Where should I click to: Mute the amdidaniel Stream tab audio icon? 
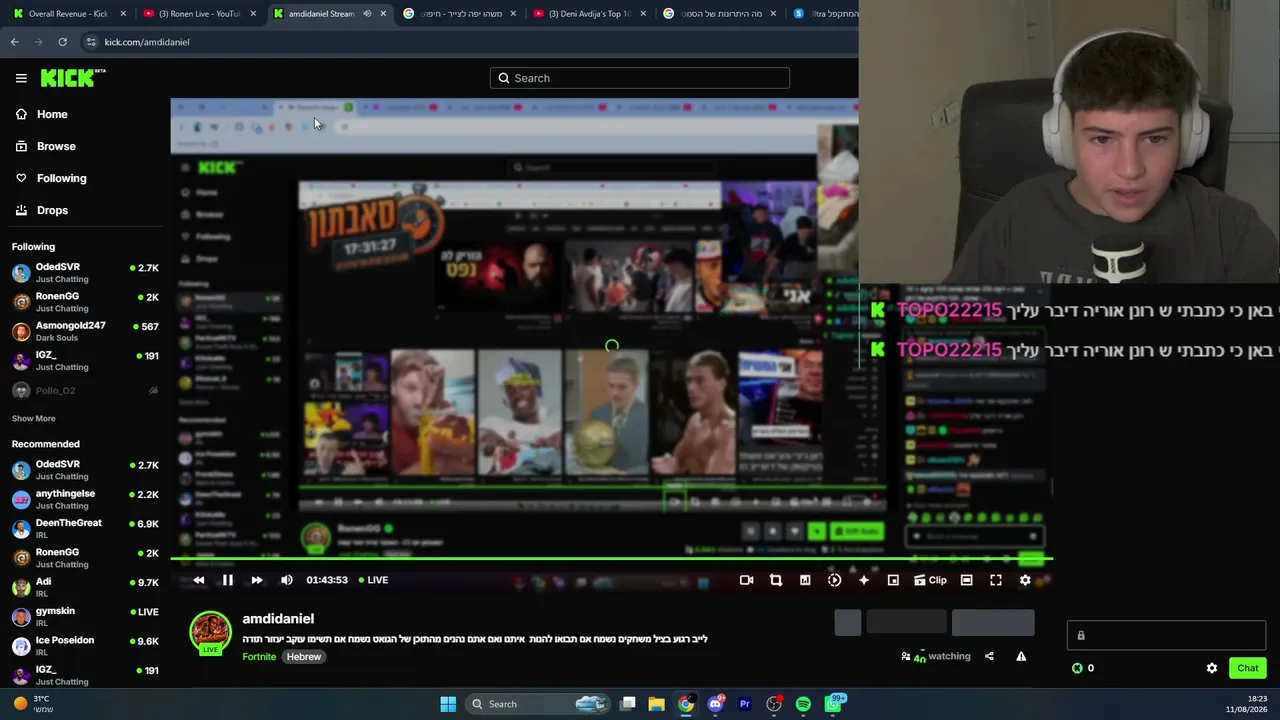(x=367, y=14)
